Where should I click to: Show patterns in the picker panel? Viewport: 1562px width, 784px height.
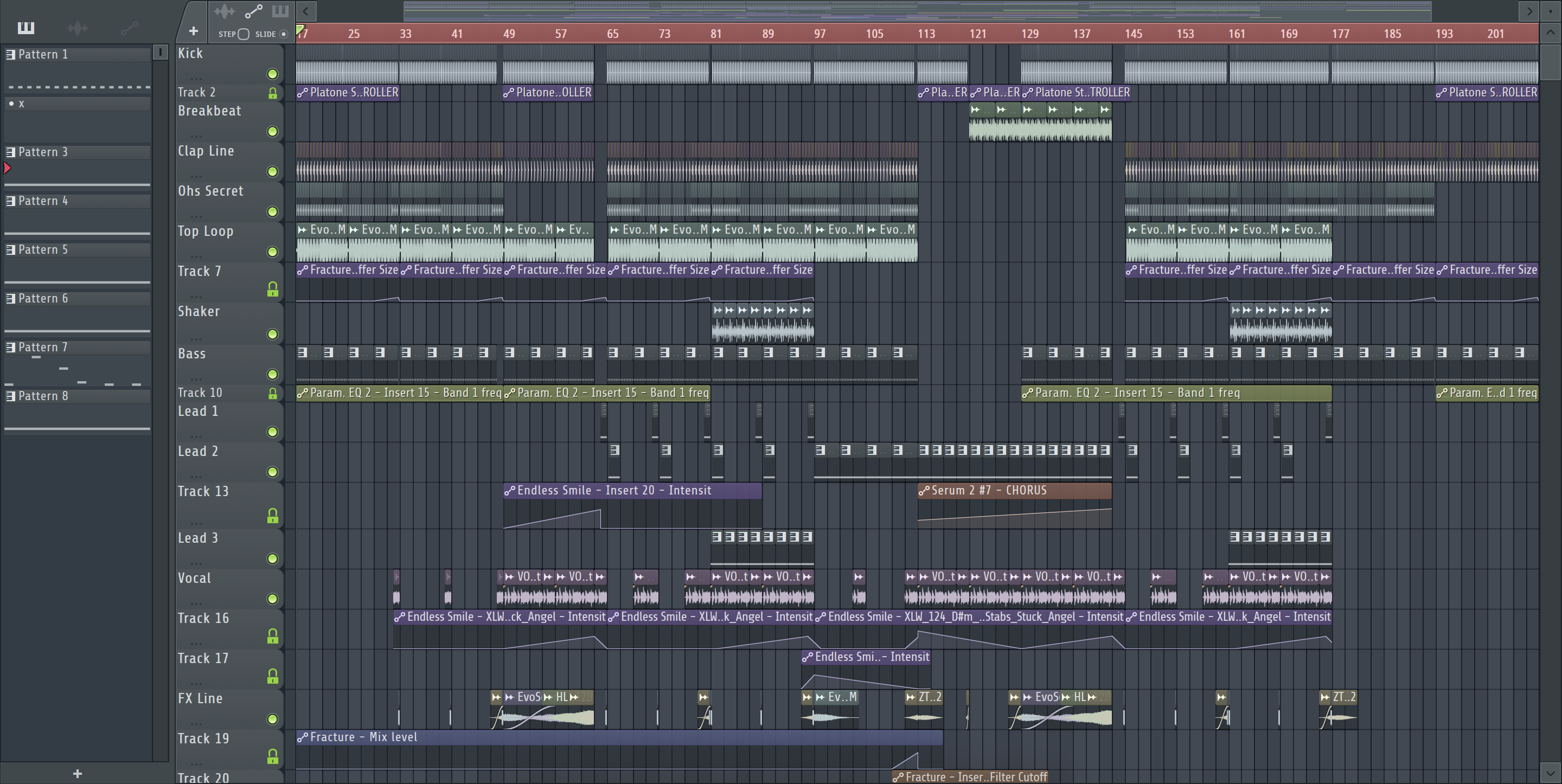tap(25, 28)
